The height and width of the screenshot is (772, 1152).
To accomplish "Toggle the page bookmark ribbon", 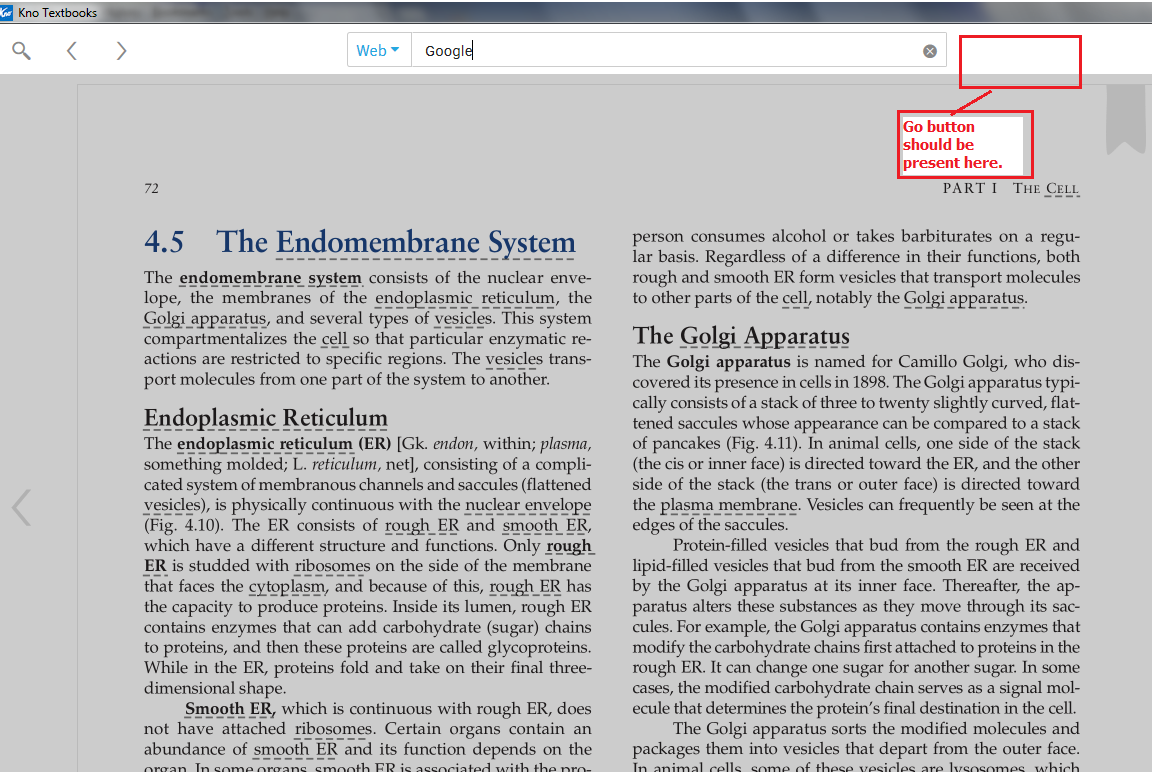I will [1126, 118].
